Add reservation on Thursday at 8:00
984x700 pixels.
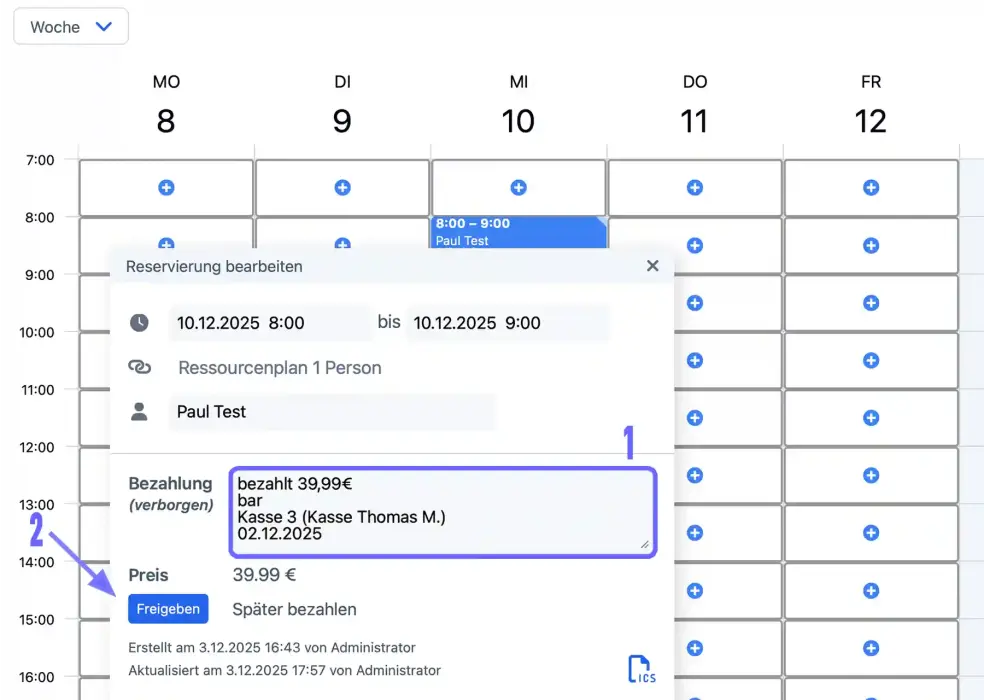point(694,245)
